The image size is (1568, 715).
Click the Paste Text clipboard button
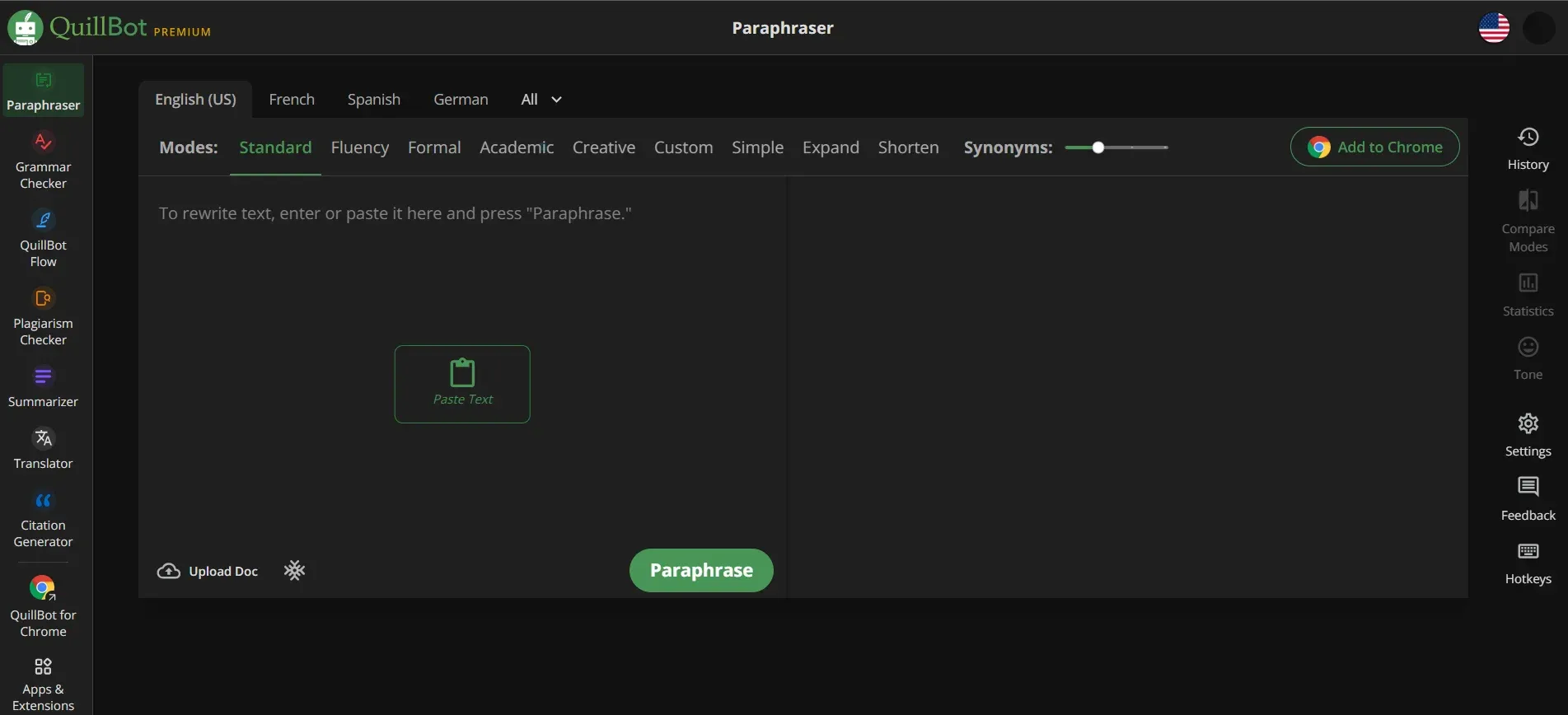point(462,384)
